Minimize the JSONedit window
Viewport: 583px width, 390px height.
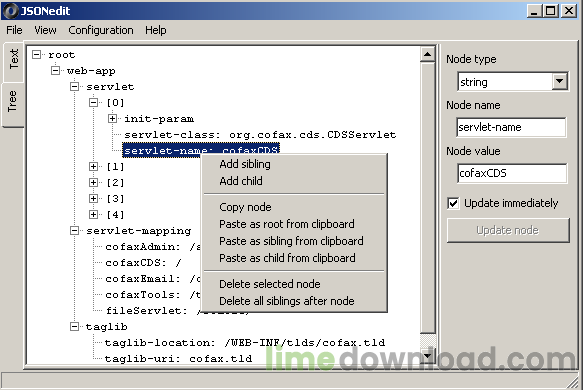click(x=534, y=11)
